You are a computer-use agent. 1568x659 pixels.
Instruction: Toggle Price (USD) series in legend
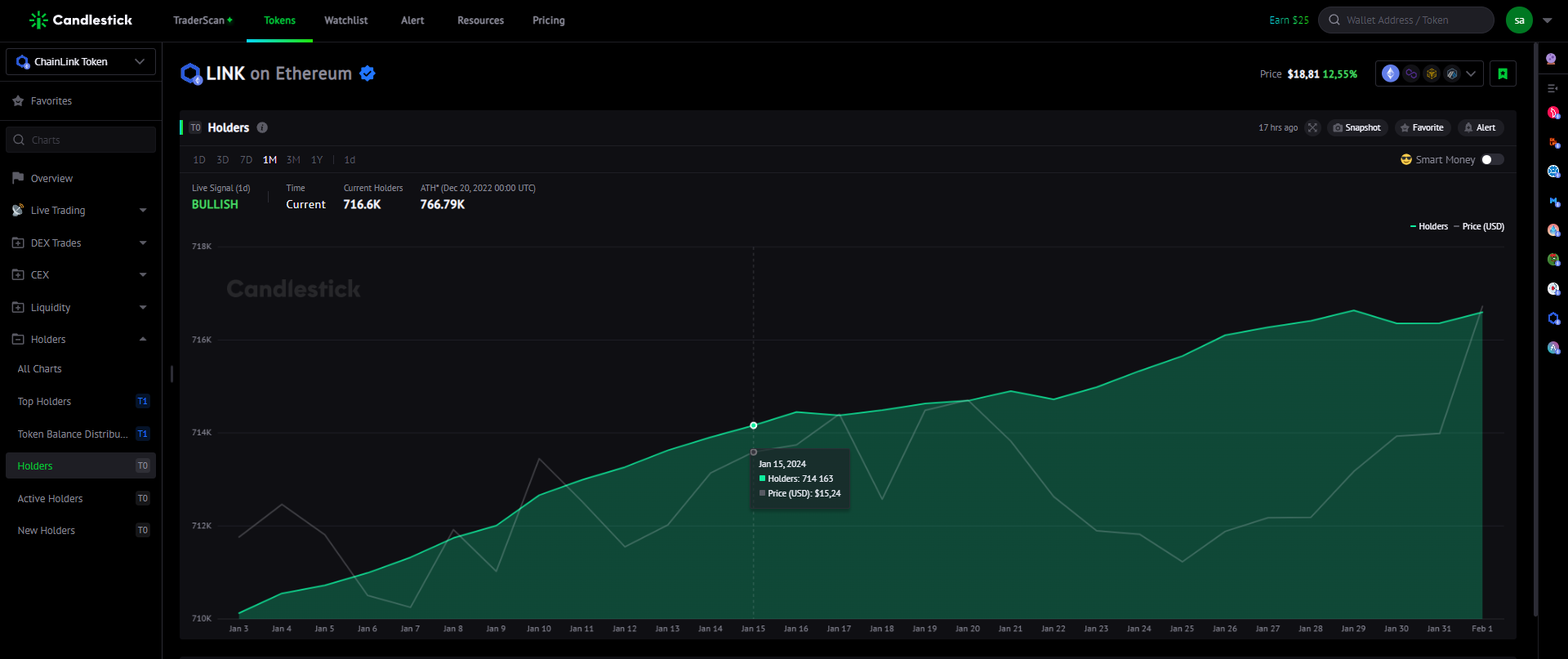[1479, 227]
